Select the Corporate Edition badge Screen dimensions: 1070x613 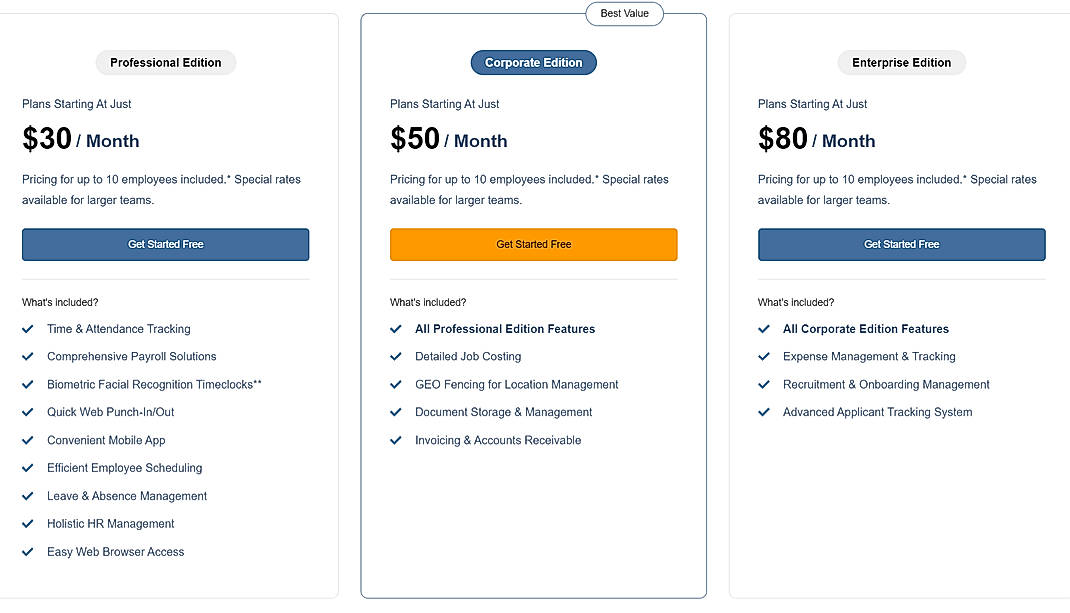(x=533, y=62)
